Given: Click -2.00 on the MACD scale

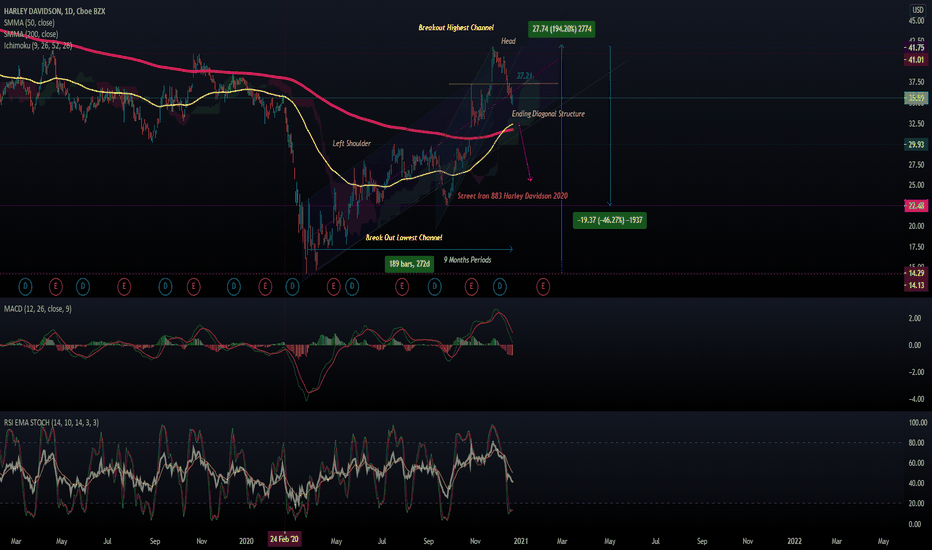Looking at the screenshot, I should click(x=916, y=372).
